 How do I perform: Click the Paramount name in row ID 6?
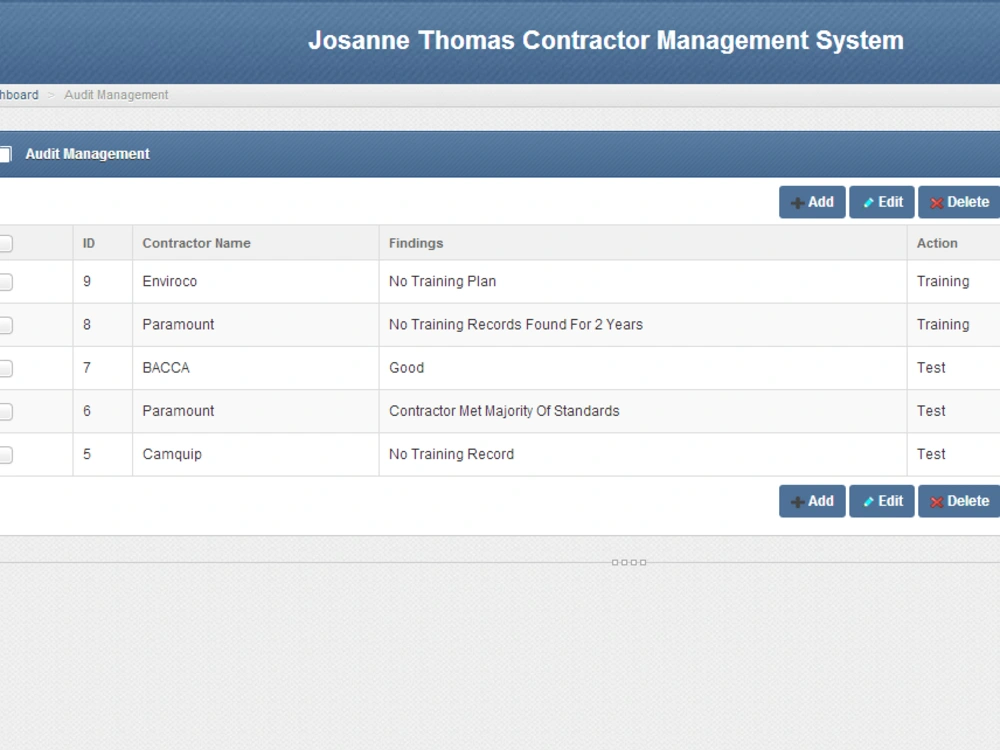click(178, 411)
